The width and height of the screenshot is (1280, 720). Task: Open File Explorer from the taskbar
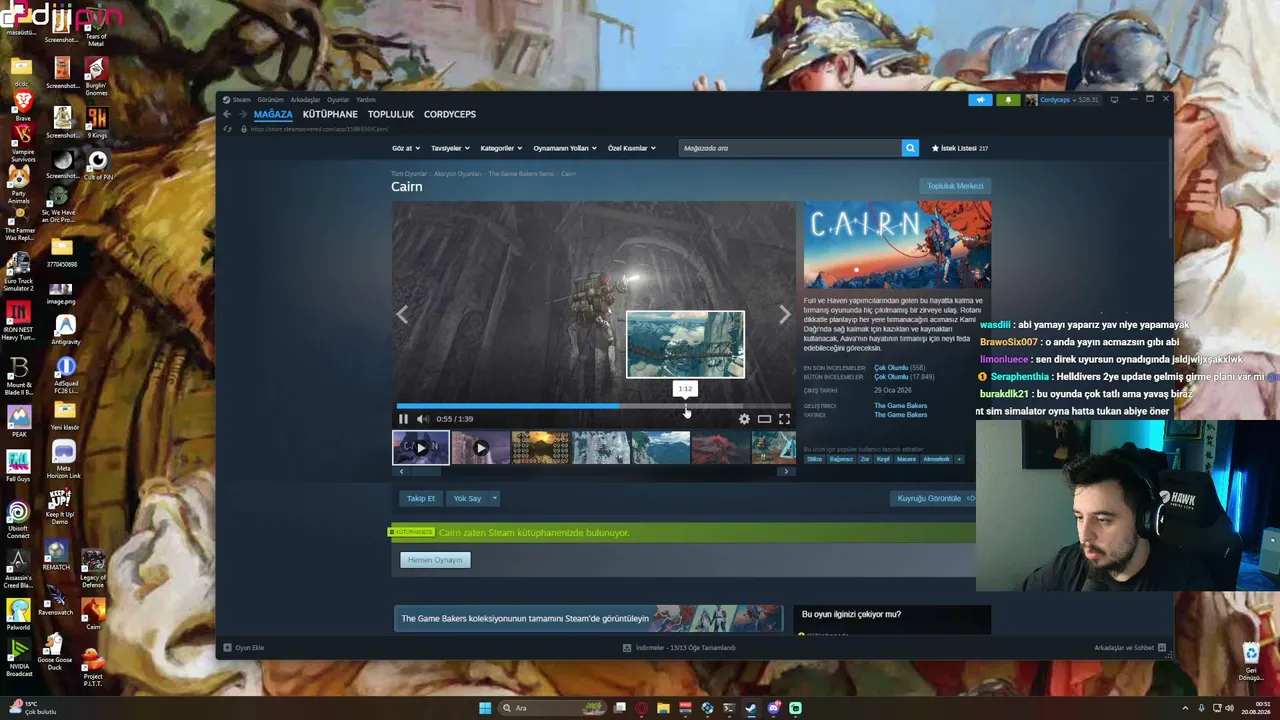pyautogui.click(x=663, y=708)
